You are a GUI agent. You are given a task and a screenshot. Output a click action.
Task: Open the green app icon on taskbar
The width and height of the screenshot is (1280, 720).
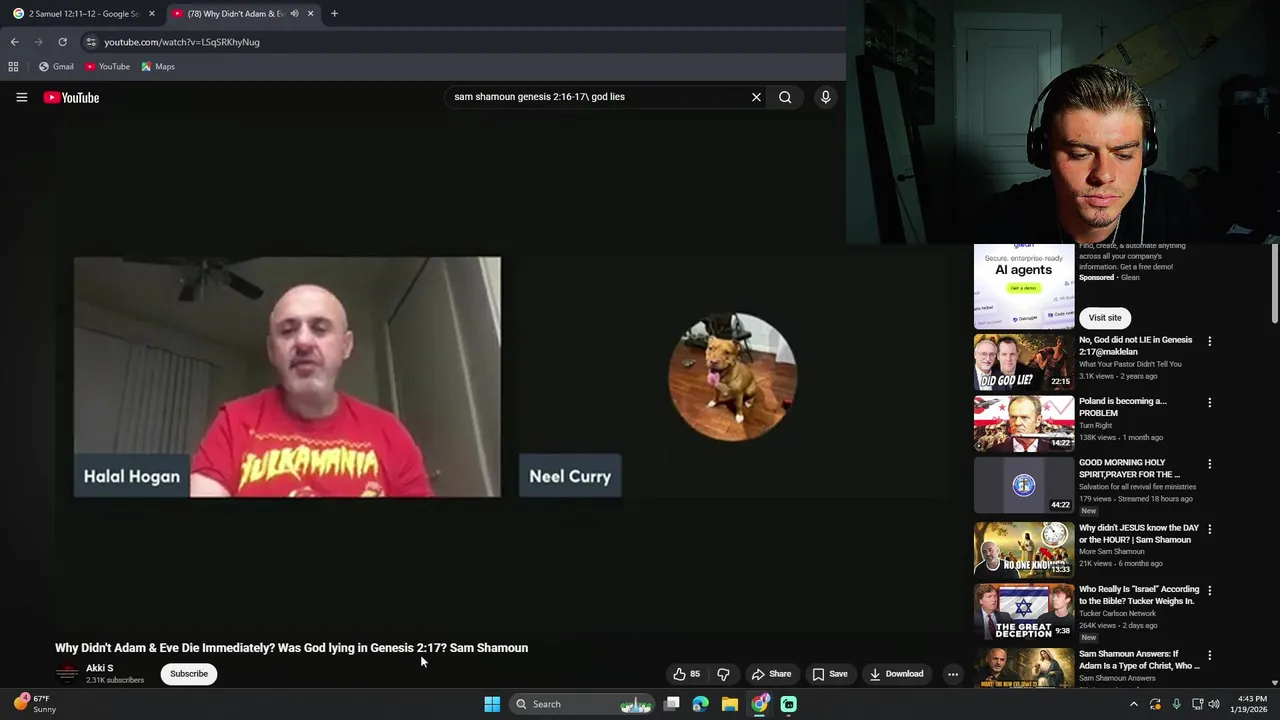click(789, 704)
